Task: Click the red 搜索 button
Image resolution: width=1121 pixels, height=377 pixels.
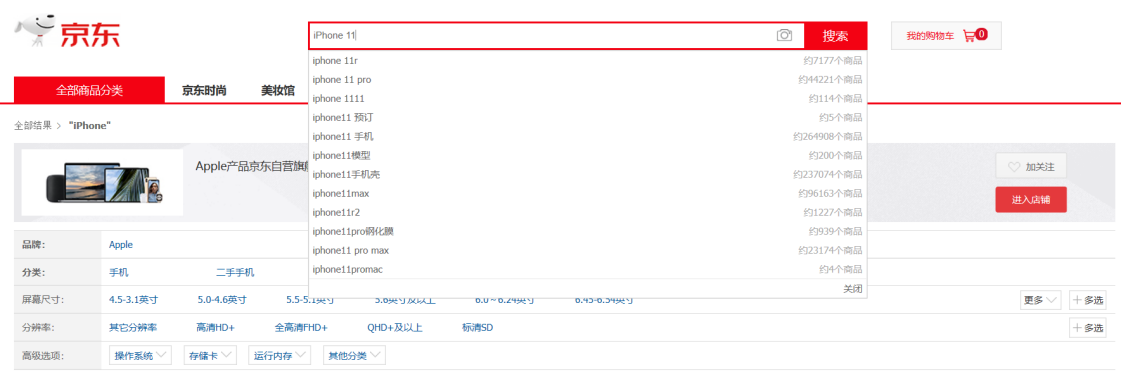Action: click(836, 36)
